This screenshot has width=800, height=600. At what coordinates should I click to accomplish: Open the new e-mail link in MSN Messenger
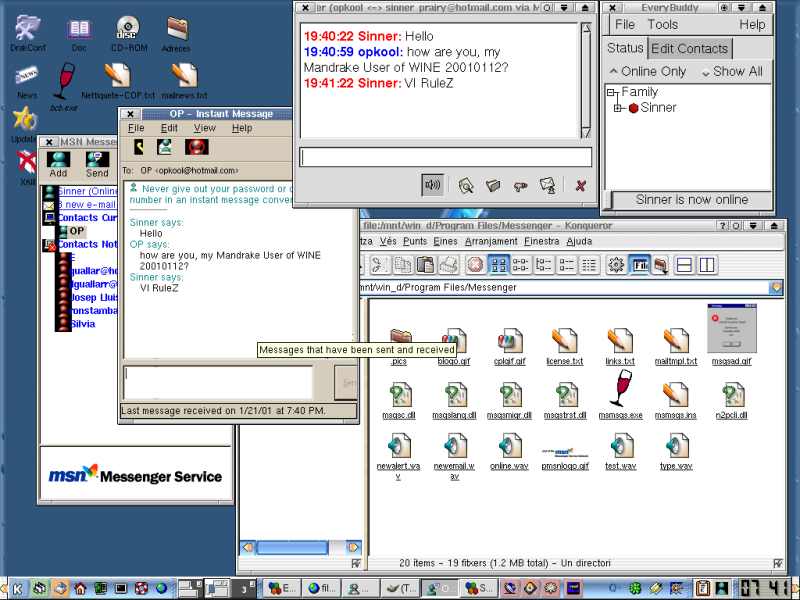point(87,204)
